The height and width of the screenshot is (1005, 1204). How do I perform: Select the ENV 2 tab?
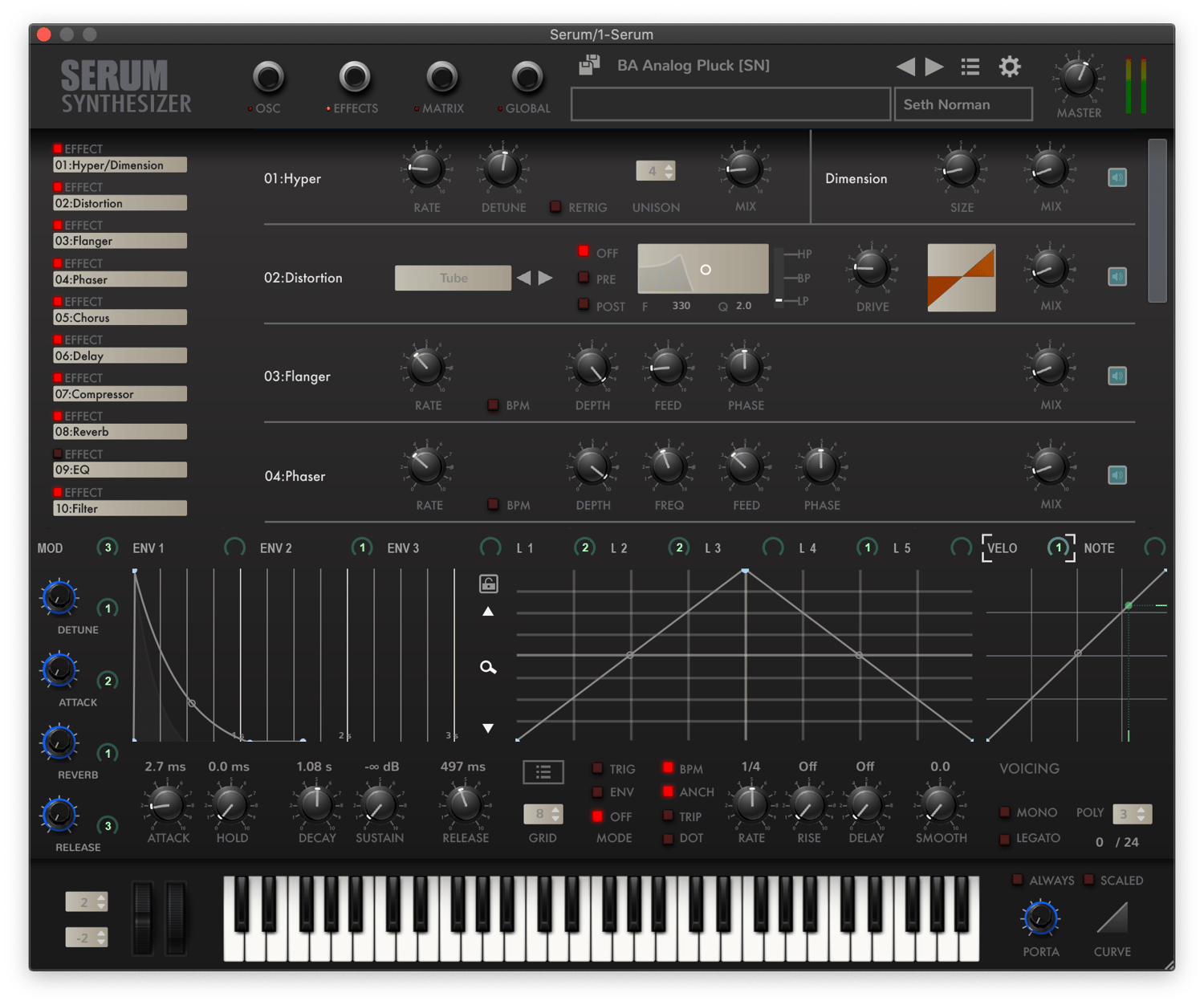(x=275, y=548)
